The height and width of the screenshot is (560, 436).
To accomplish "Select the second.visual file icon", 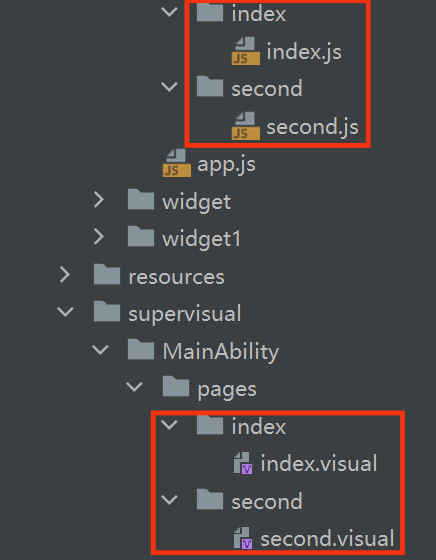I will (243, 538).
